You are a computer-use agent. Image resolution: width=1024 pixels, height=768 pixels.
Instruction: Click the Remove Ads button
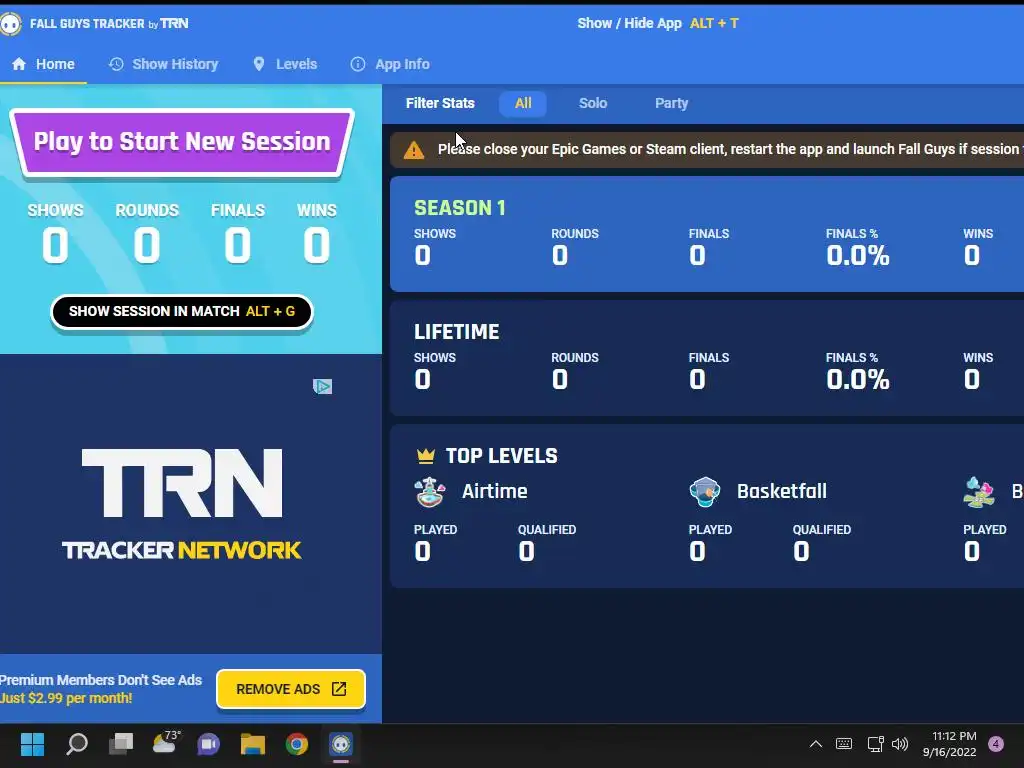291,689
